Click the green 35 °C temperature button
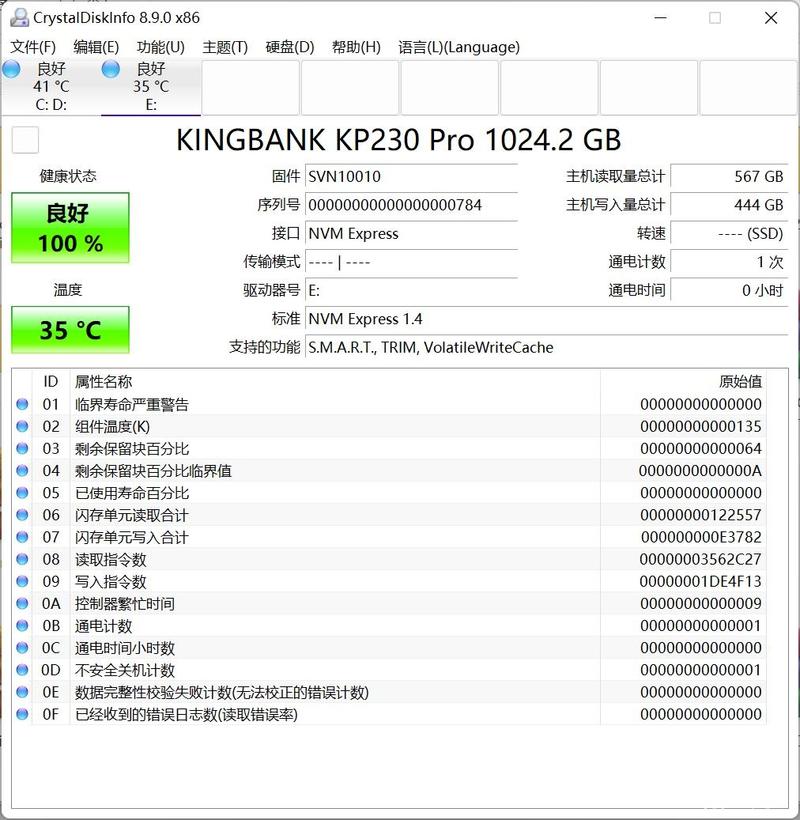The height and width of the screenshot is (820, 800). coord(70,330)
